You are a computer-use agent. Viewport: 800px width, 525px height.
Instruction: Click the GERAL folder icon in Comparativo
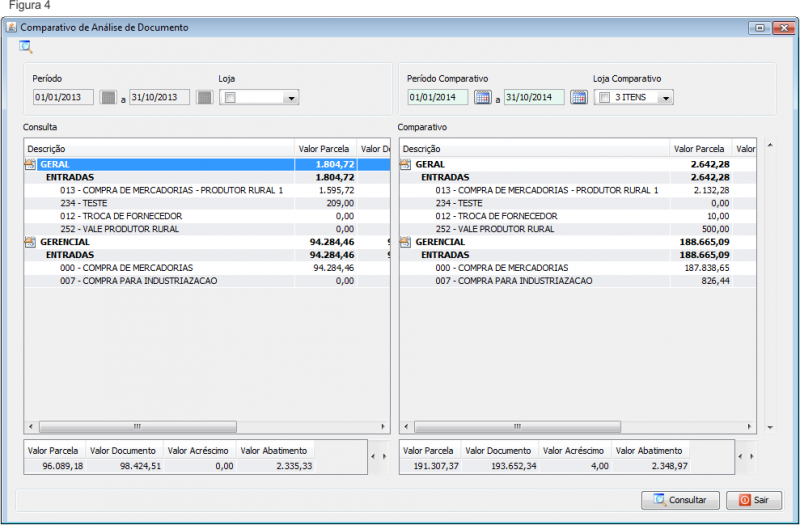pos(405,164)
